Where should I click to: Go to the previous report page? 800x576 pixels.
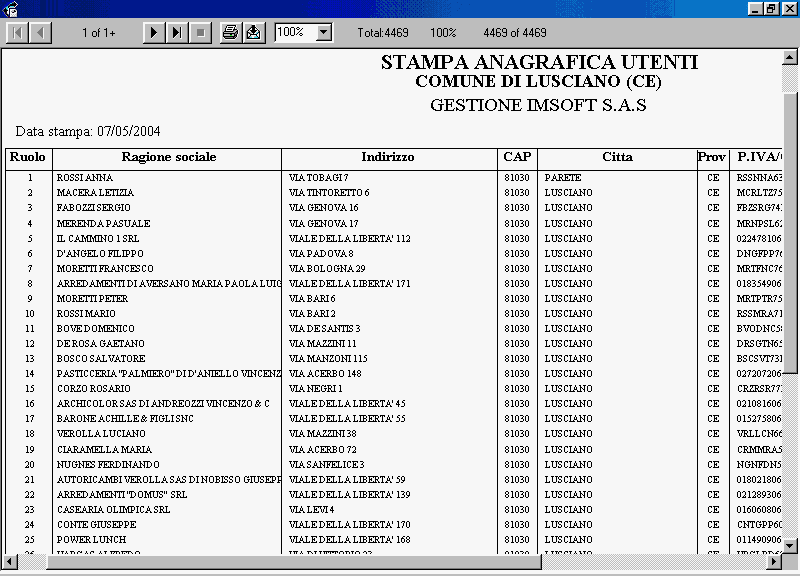[x=40, y=33]
